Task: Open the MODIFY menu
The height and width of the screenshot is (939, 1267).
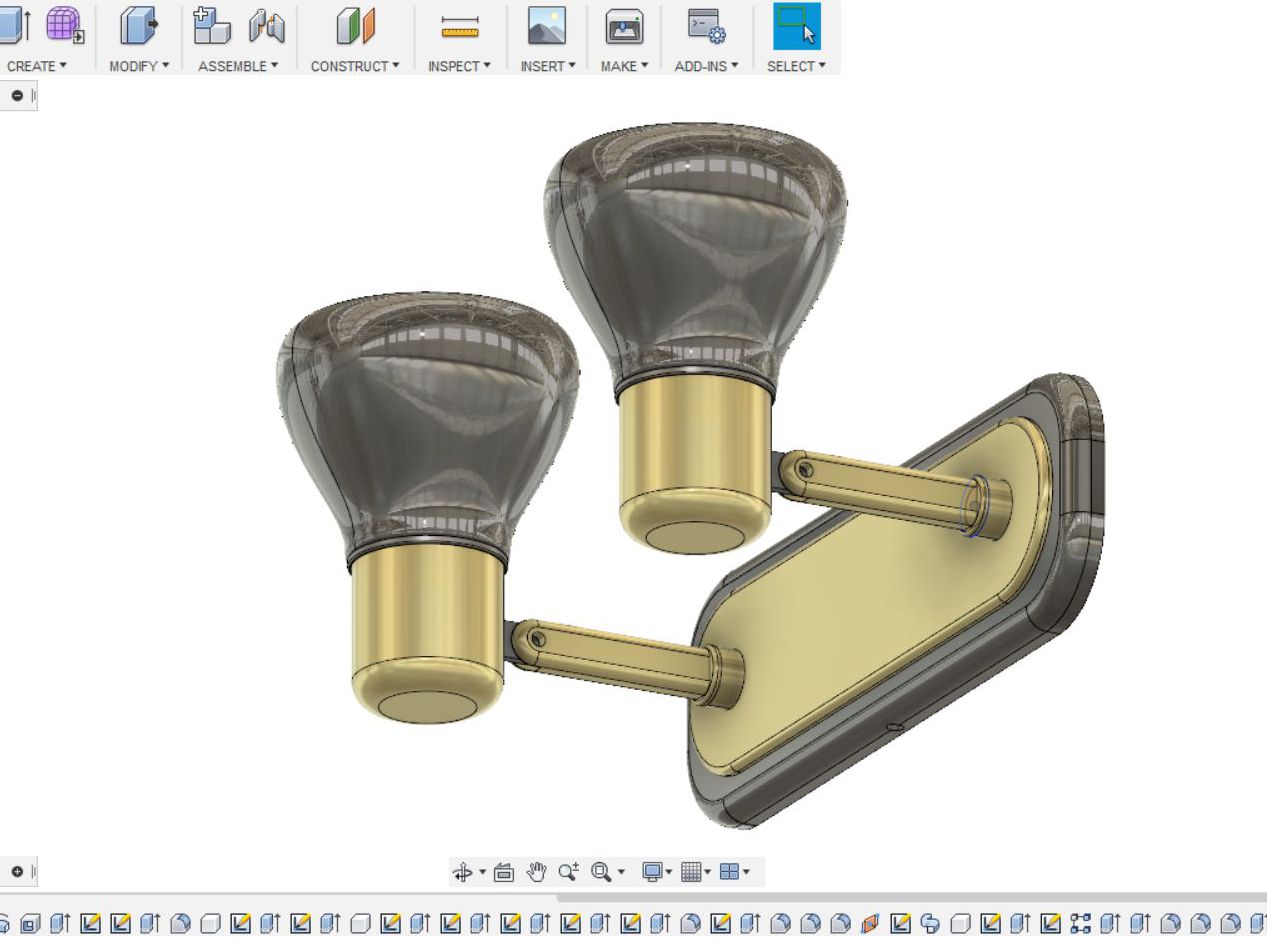Action: point(136,67)
